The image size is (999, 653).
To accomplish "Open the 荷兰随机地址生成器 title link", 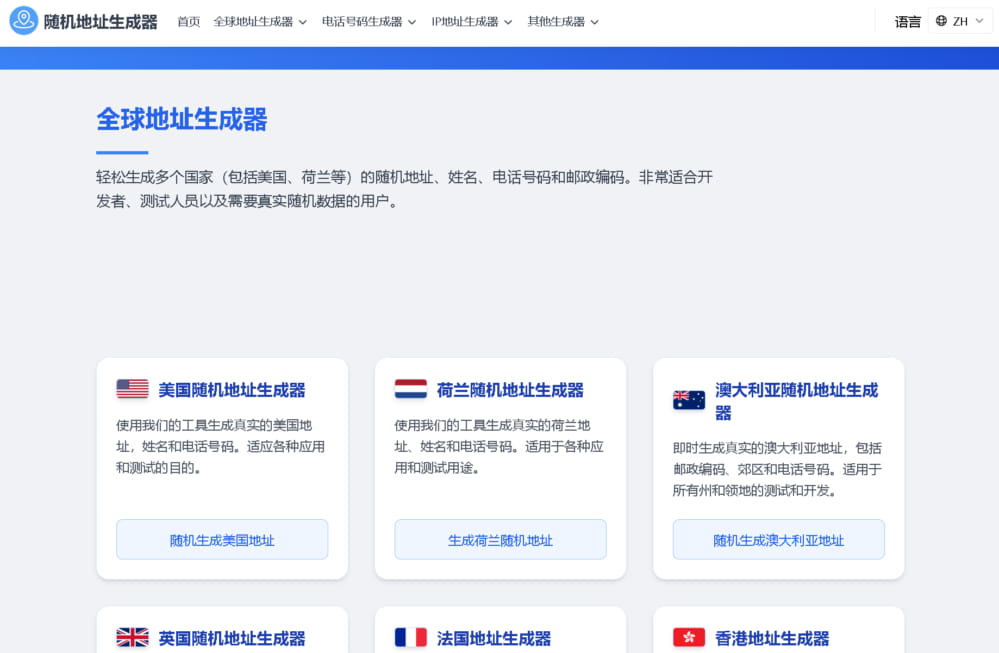I will (x=510, y=390).
